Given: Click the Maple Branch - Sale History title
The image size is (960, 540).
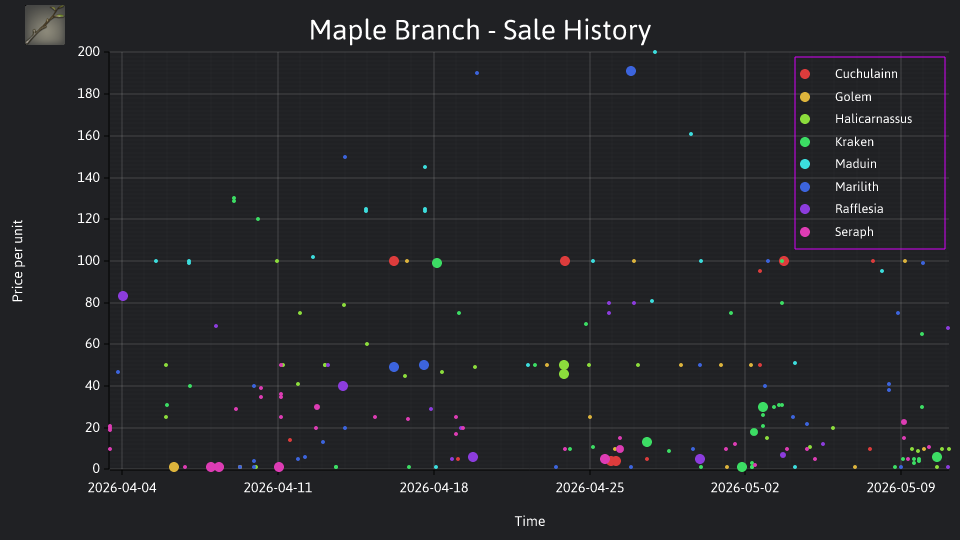Looking at the screenshot, I should 480,30.
